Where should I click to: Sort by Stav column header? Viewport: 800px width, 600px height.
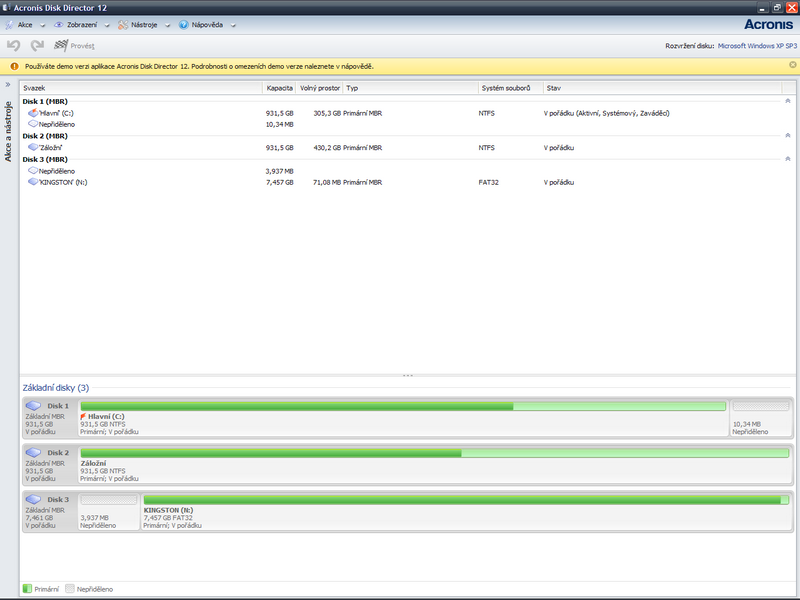click(662, 88)
